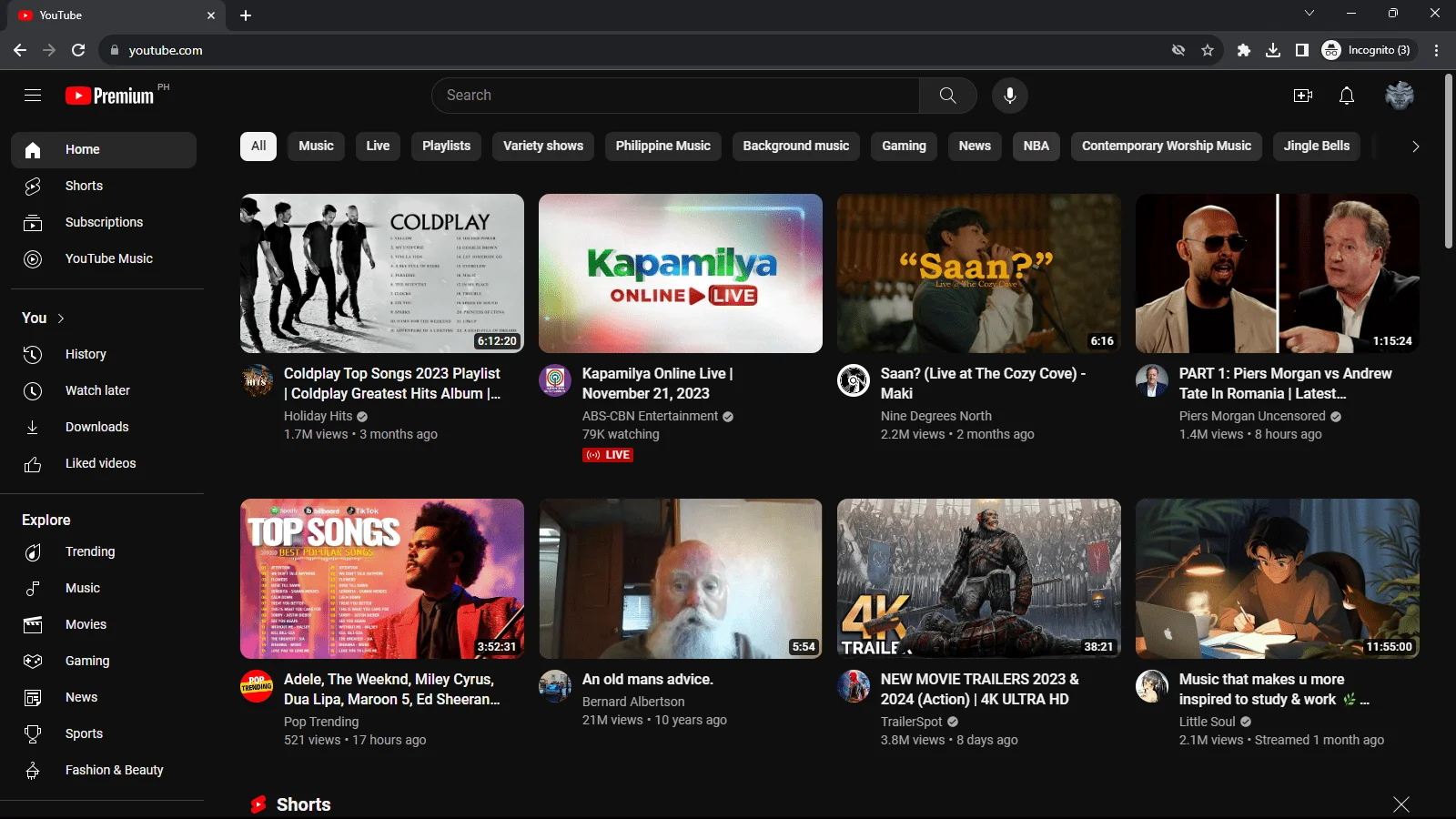Expand the You section chevron
Screen dimensions: 1456x819
pos(61,318)
